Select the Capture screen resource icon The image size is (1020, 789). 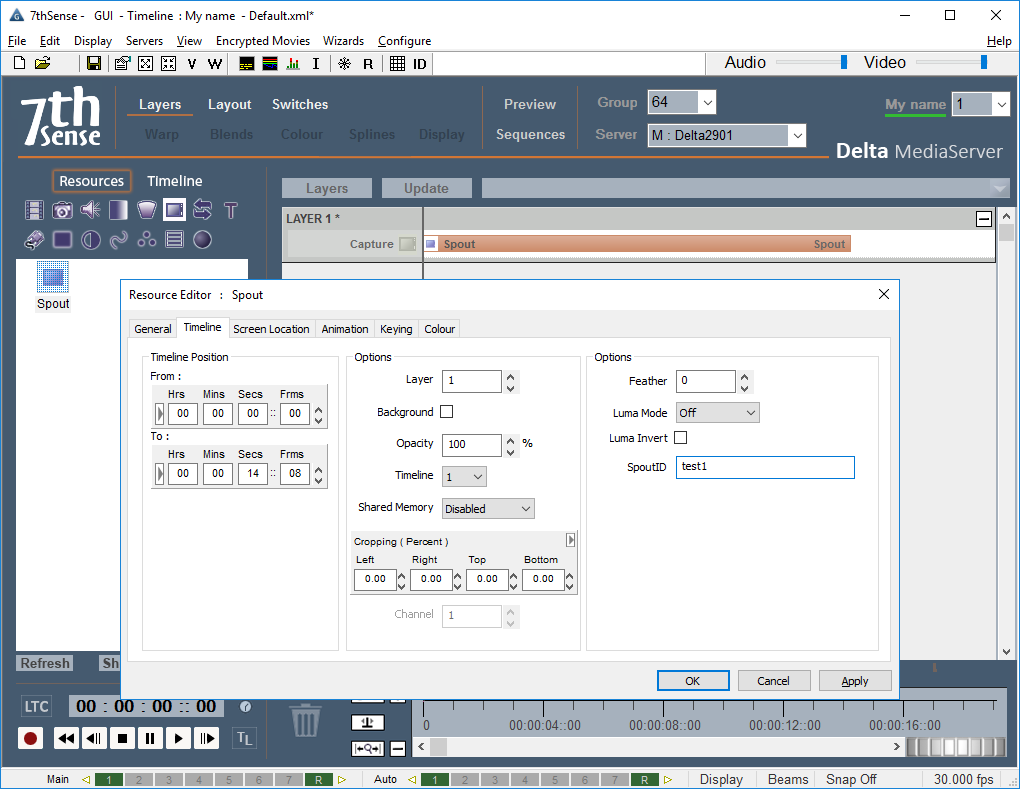coord(174,210)
